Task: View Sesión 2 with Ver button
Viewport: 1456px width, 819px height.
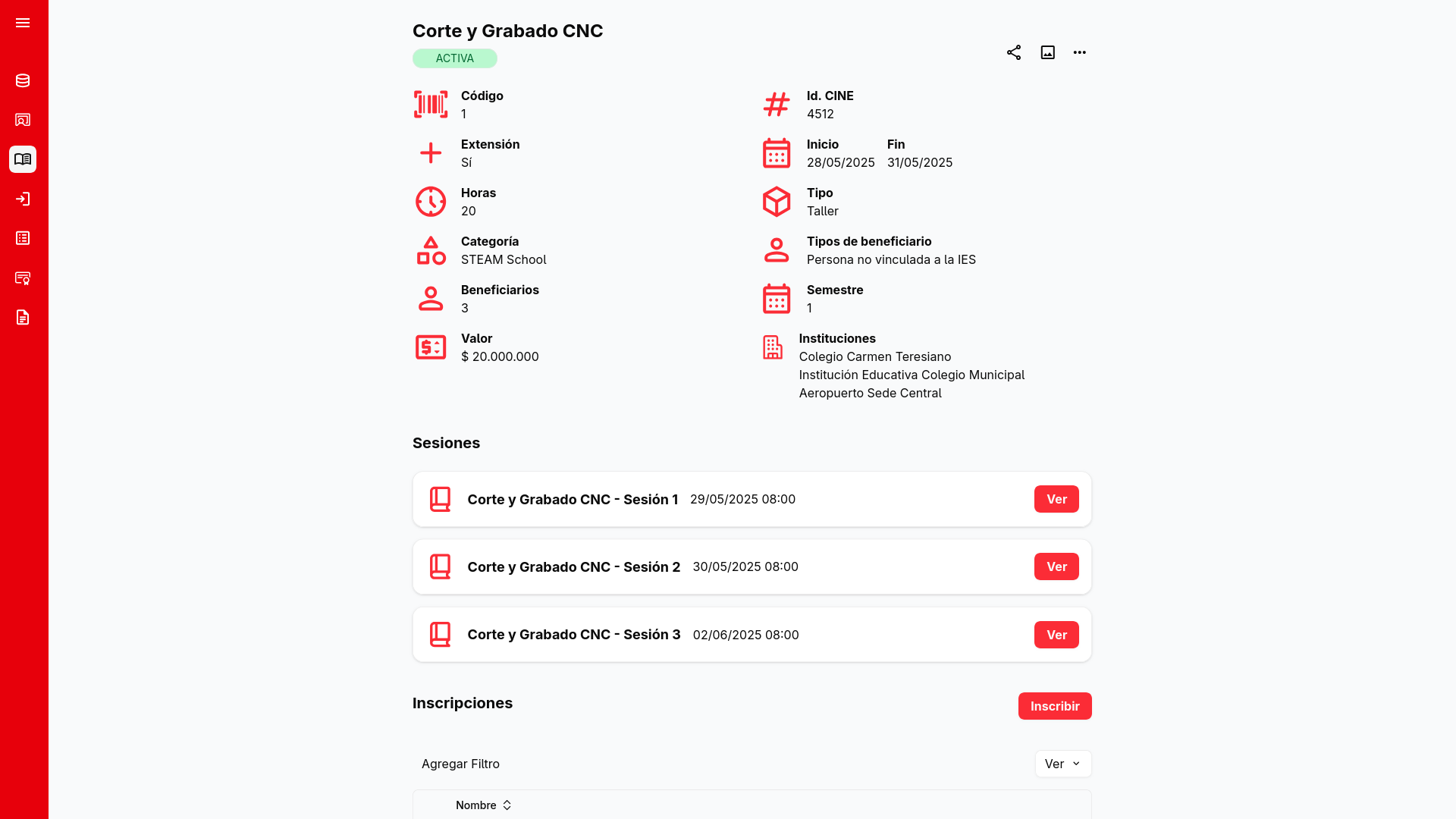Action: tap(1056, 566)
